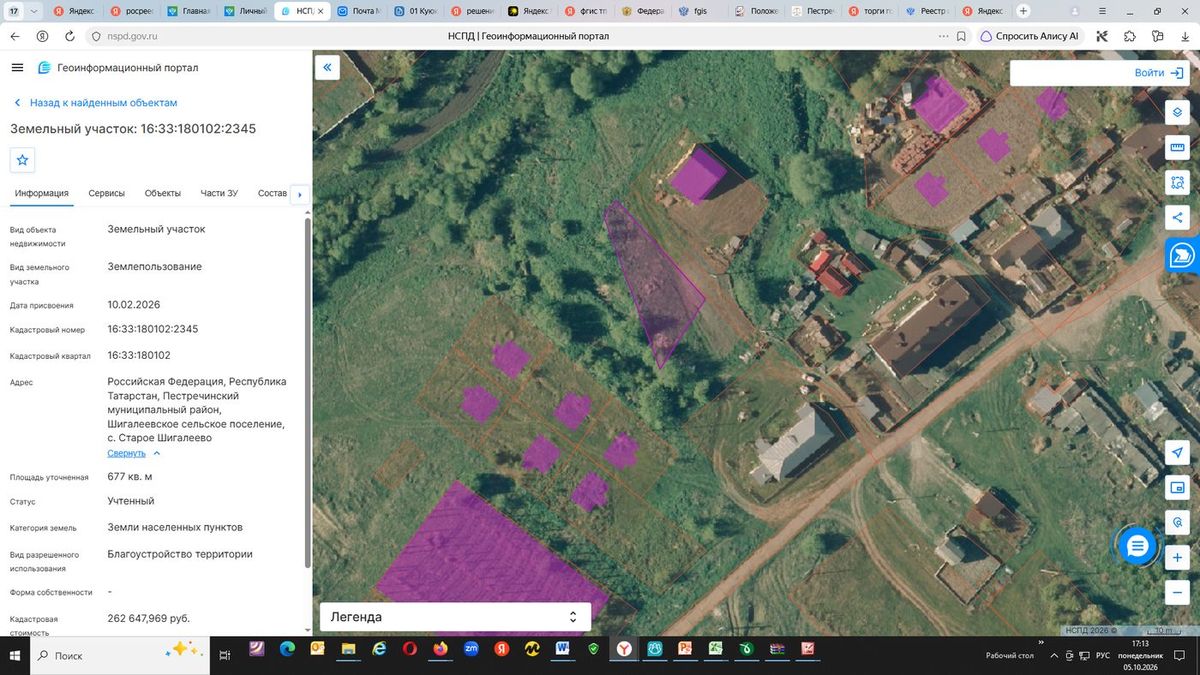Viewport: 1200px width, 675px height.
Task: Select the ruler measurement tool
Action: pos(1177,148)
